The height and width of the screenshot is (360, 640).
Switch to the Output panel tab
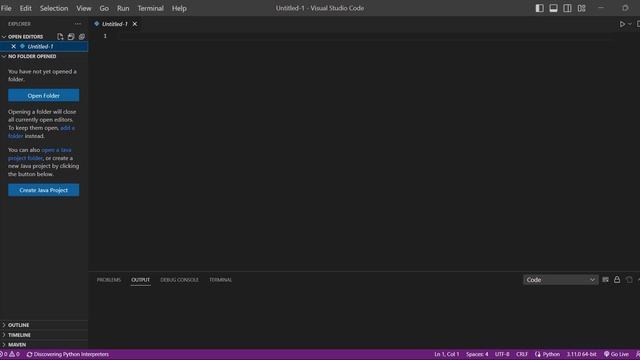point(140,280)
